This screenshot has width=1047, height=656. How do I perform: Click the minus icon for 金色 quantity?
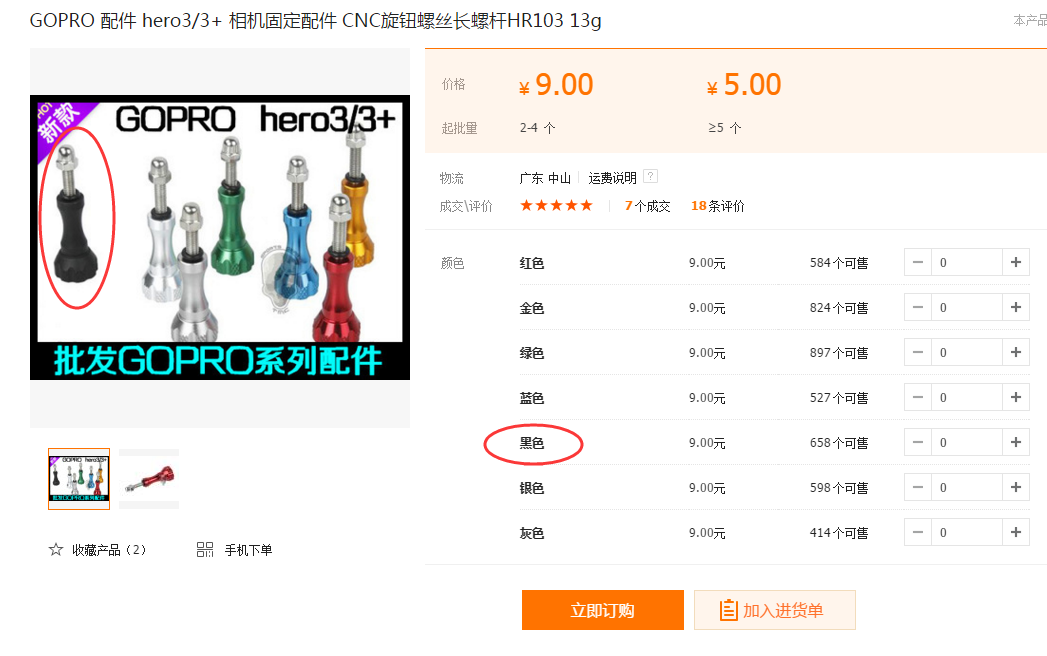point(918,307)
